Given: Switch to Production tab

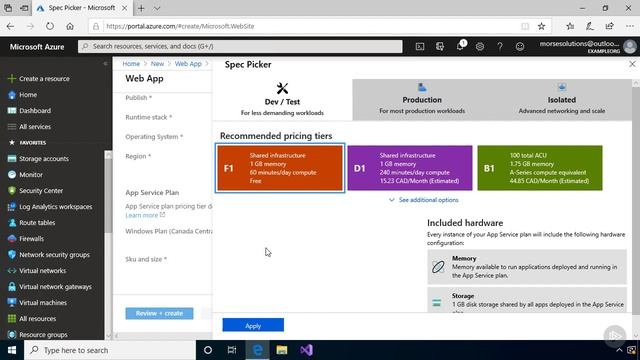Looking at the screenshot, I should pyautogui.click(x=422, y=100).
